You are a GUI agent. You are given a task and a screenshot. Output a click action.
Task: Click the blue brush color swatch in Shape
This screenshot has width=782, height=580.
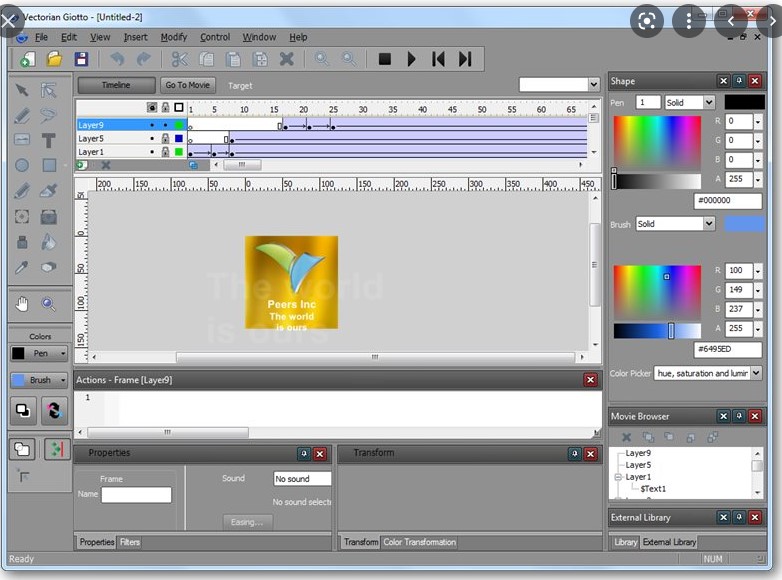click(744, 223)
